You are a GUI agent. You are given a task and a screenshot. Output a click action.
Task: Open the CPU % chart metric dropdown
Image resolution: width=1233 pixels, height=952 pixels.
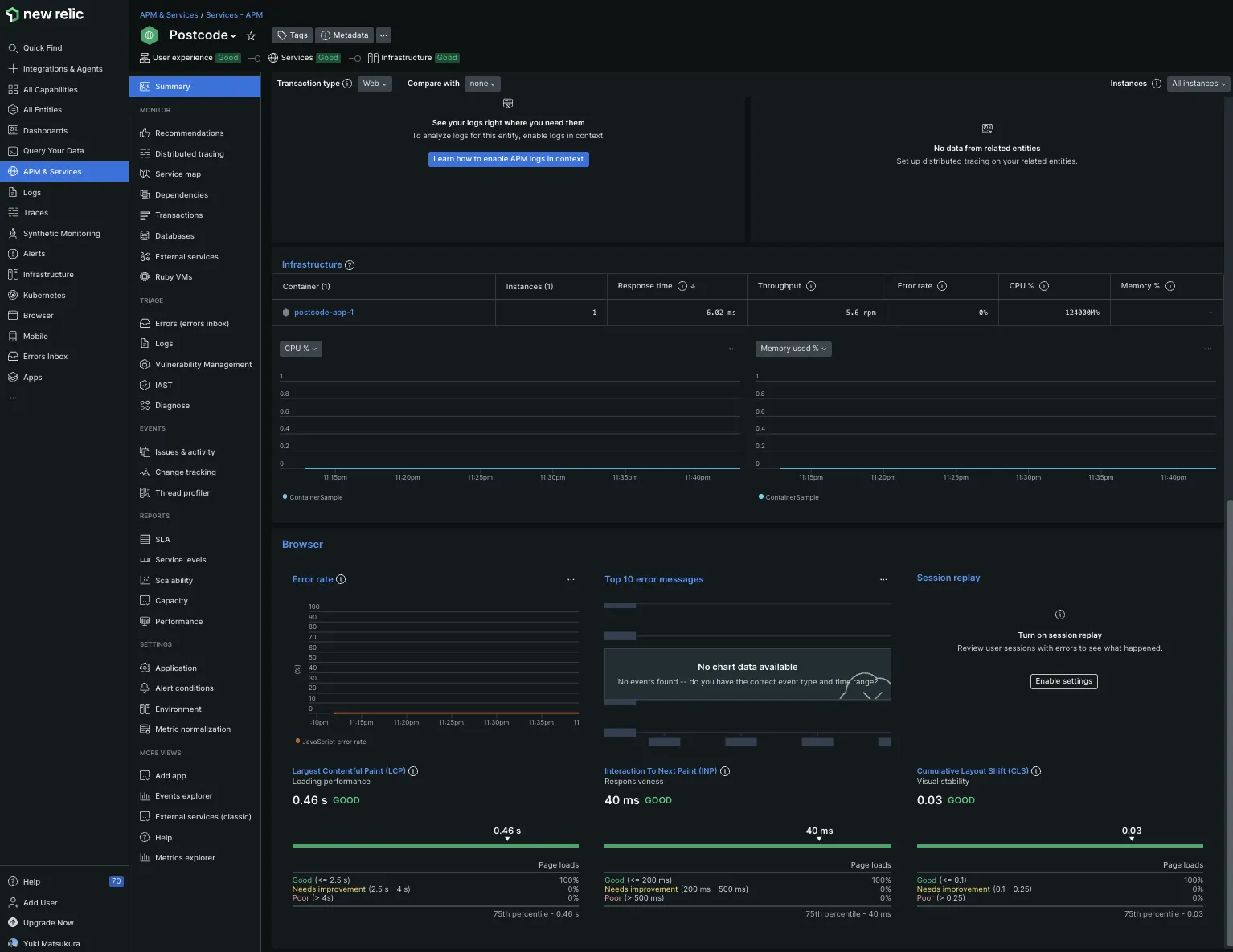(301, 349)
